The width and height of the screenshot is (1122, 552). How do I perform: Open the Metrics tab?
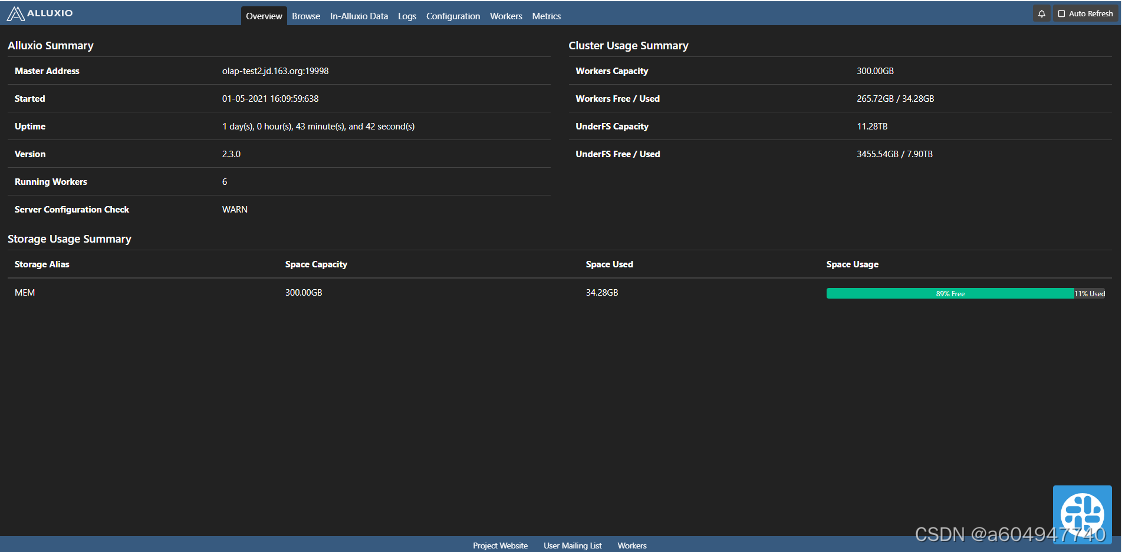(547, 16)
